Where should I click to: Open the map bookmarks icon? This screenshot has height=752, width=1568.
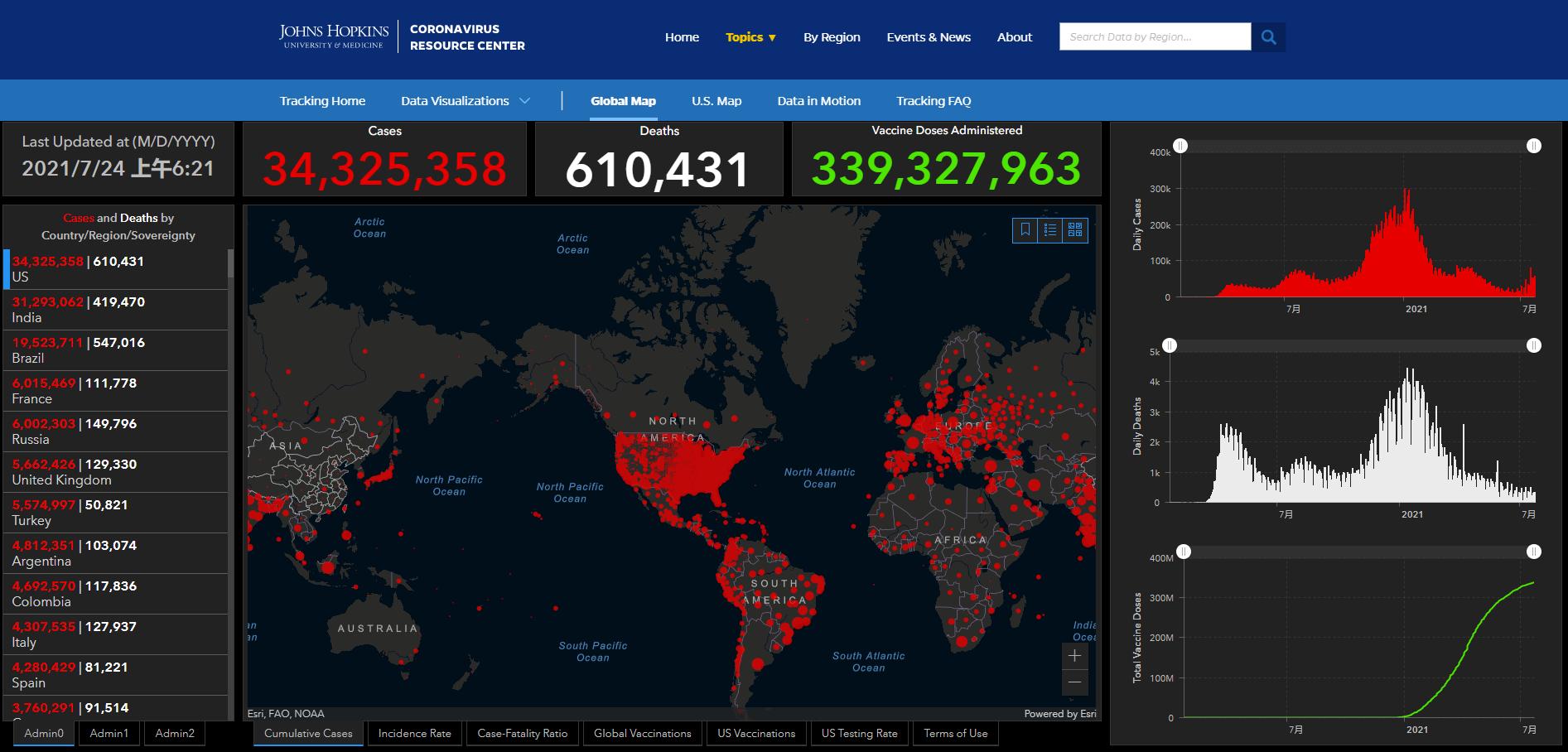click(1025, 230)
